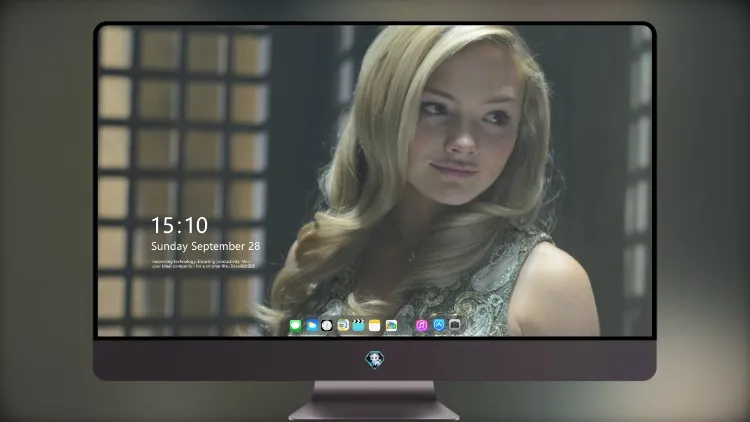The image size is (750, 422).
Task: Open the Camera app in dock
Action: [x=455, y=325]
